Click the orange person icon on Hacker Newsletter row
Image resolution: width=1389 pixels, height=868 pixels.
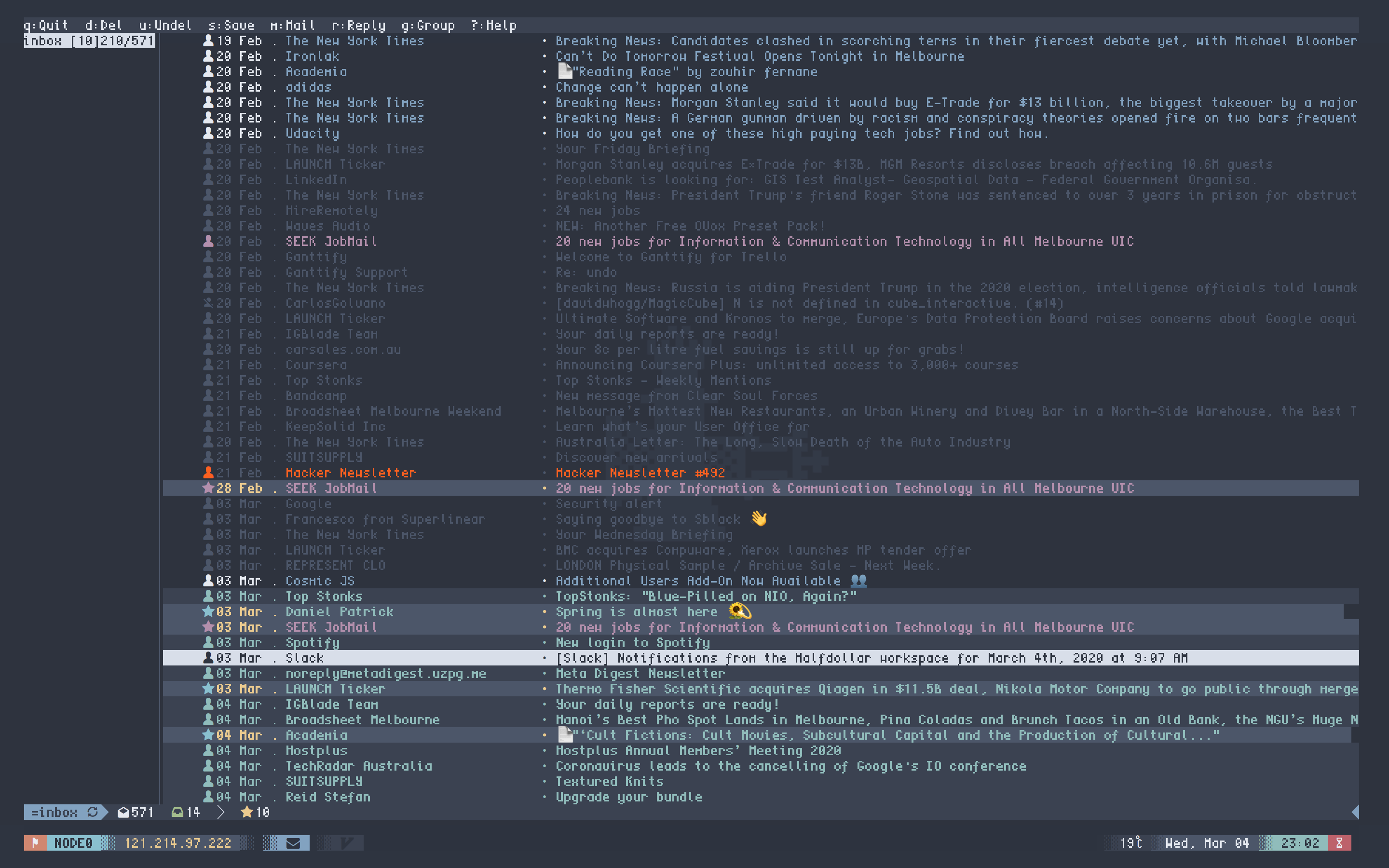click(x=208, y=473)
